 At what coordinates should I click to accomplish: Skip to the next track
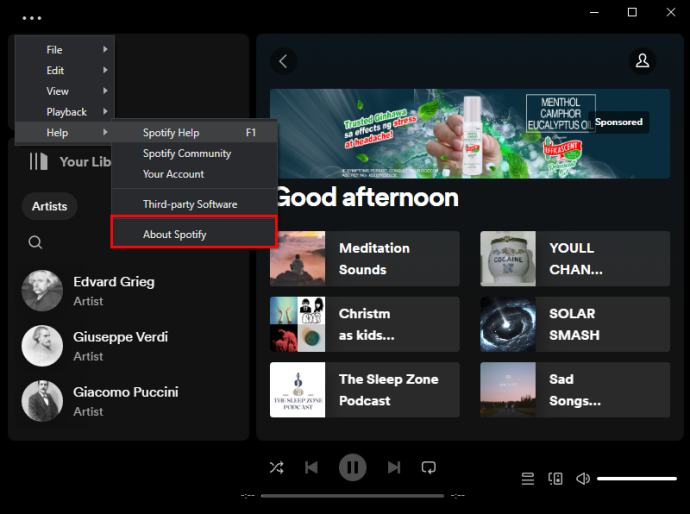point(394,467)
